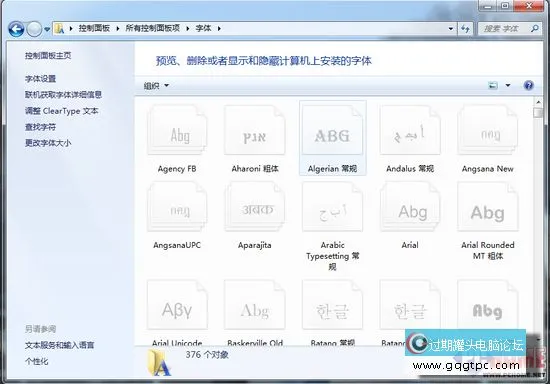Image resolution: width=550 pixels, height=384 pixels.
Task: Click the 376 个对象 status text
Action: [x=207, y=355]
